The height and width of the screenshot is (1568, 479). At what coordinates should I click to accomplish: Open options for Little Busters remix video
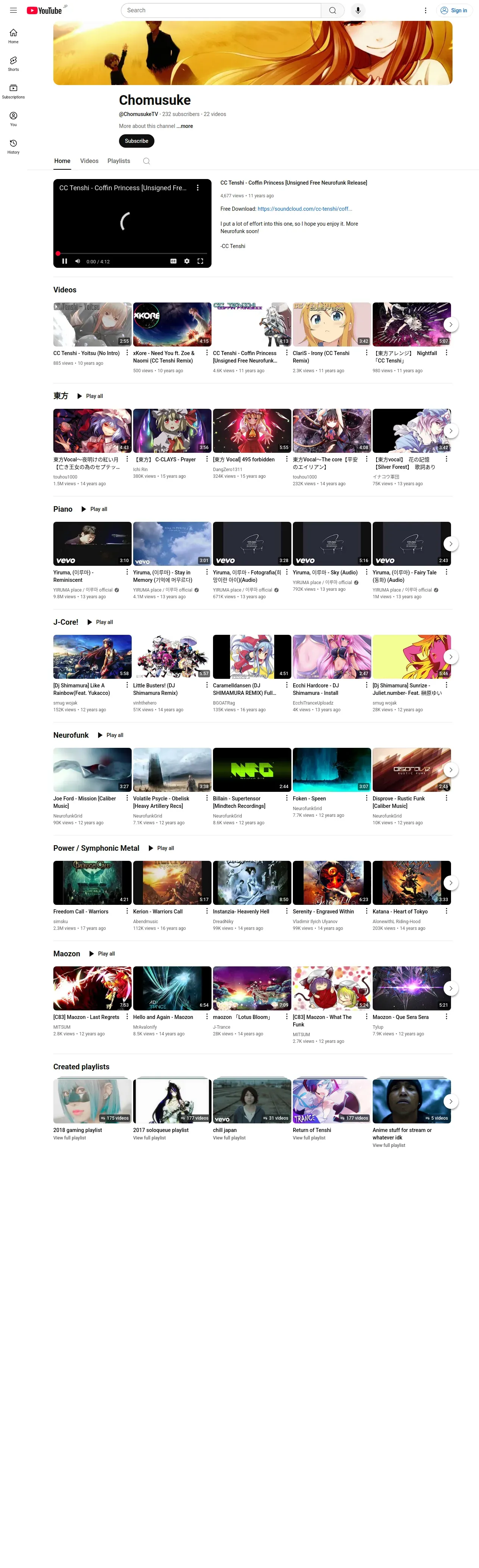coord(207,686)
